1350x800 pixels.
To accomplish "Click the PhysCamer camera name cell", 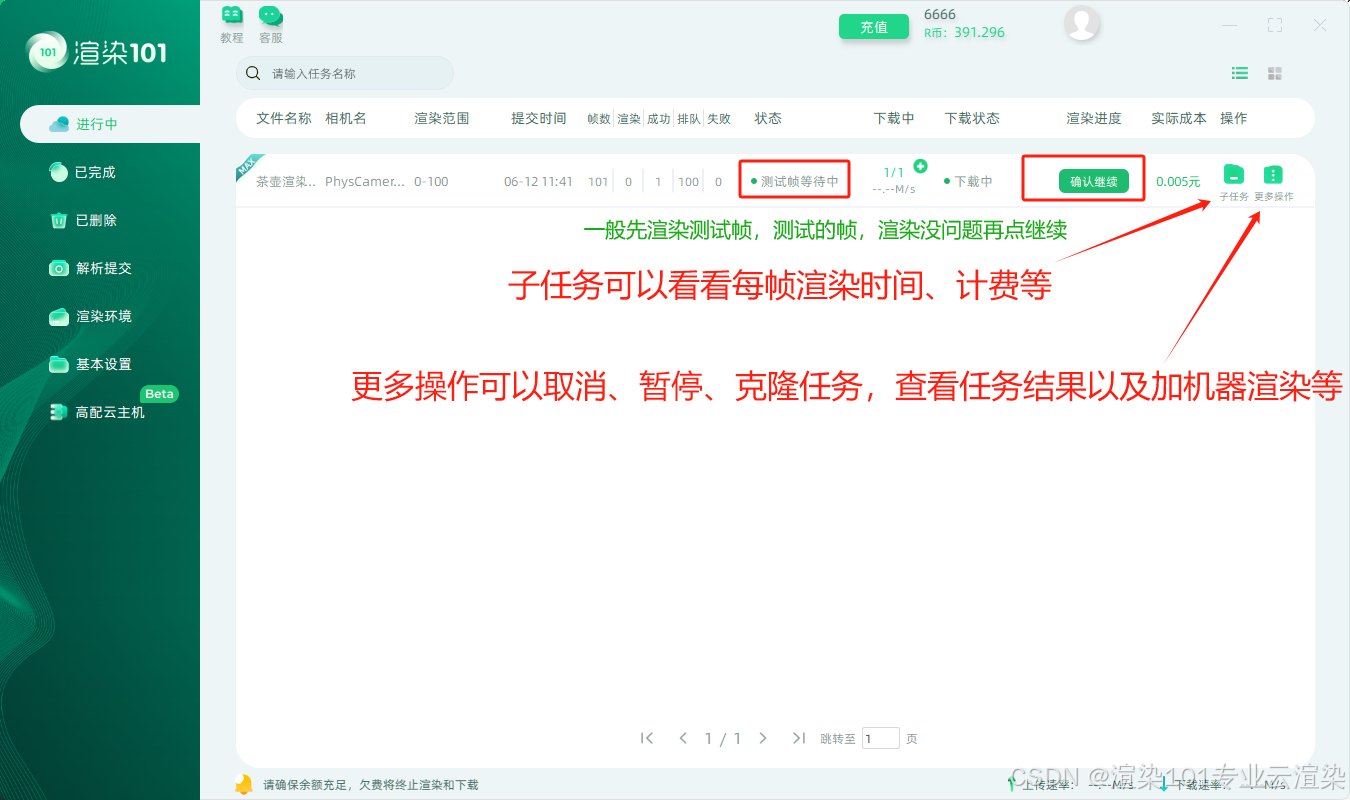I will click(365, 182).
